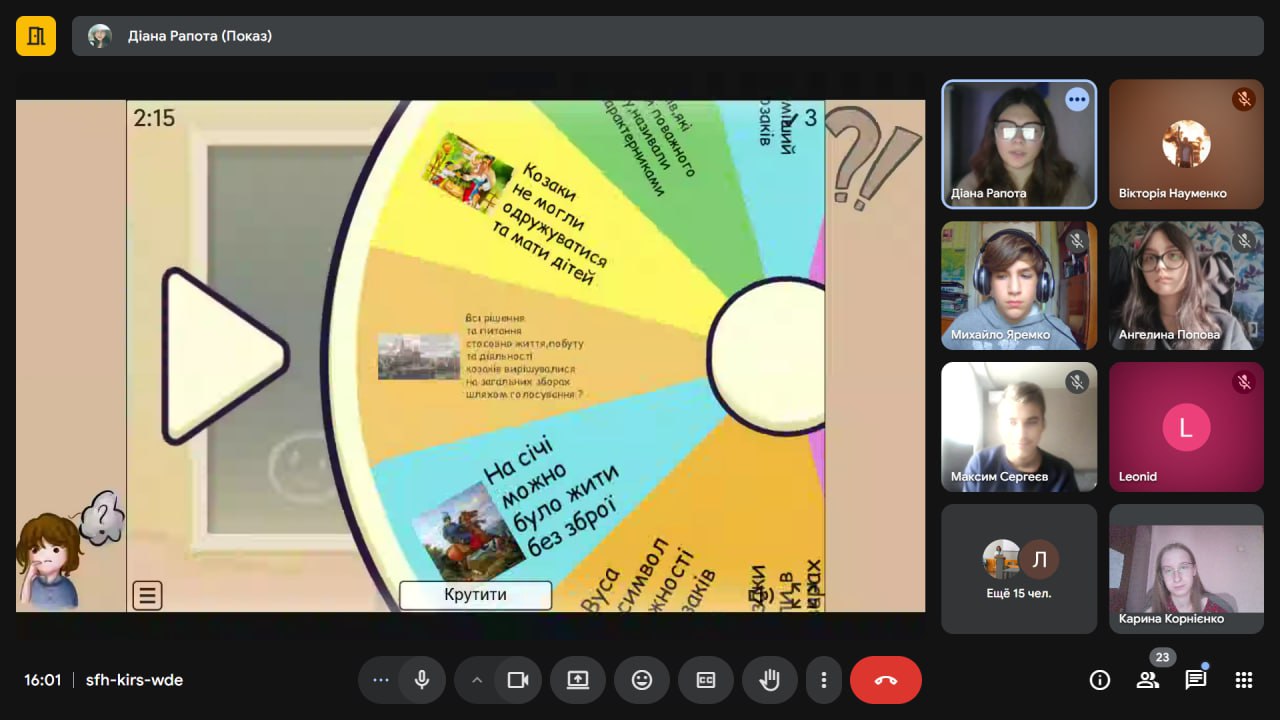Open more options vertical dots menu
The image size is (1280, 720).
824,680
